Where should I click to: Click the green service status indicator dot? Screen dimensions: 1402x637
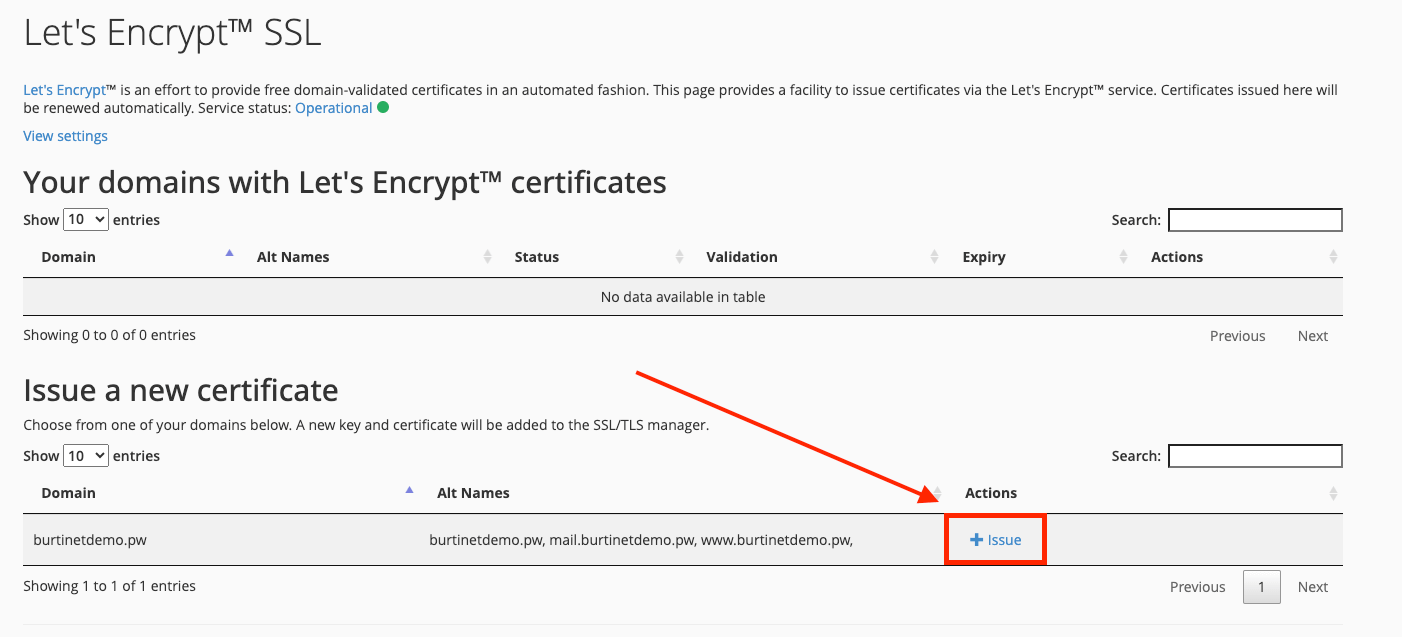[x=383, y=107]
